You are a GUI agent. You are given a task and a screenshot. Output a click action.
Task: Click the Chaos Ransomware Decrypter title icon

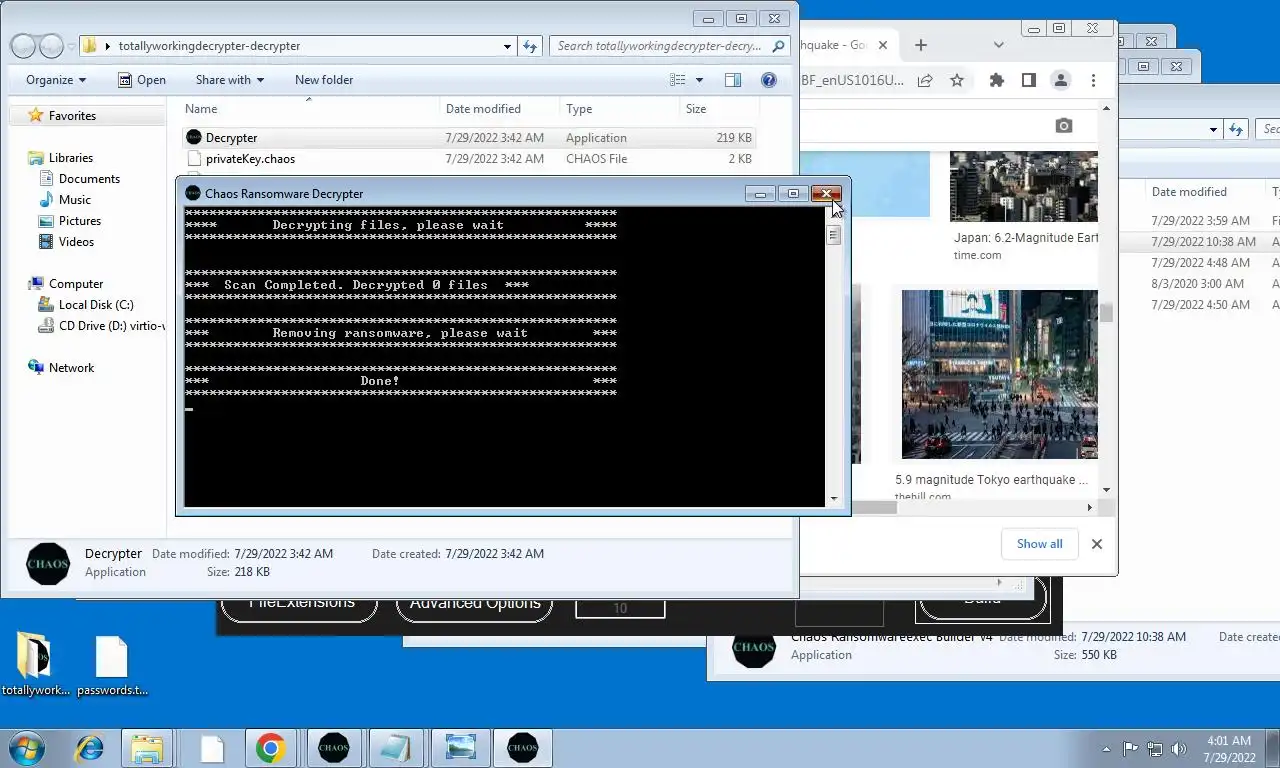click(193, 193)
